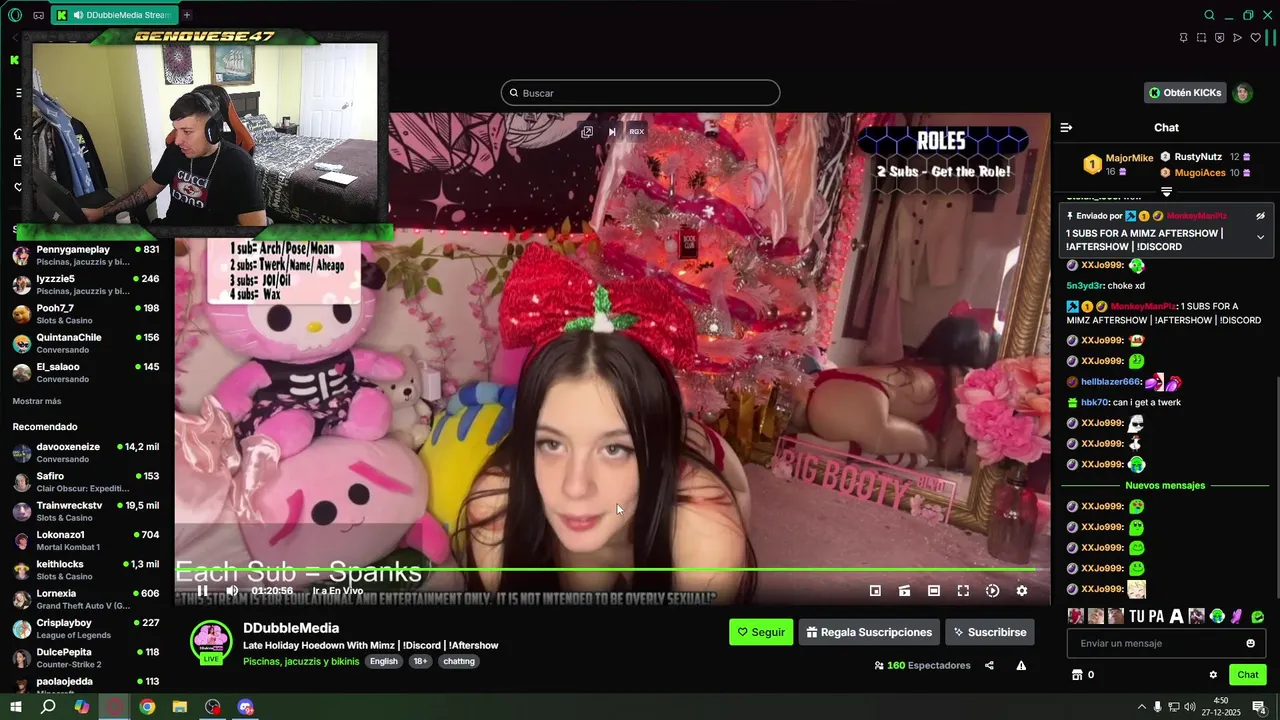
Task: Show hidden system tray icons
Action: [1141, 707]
